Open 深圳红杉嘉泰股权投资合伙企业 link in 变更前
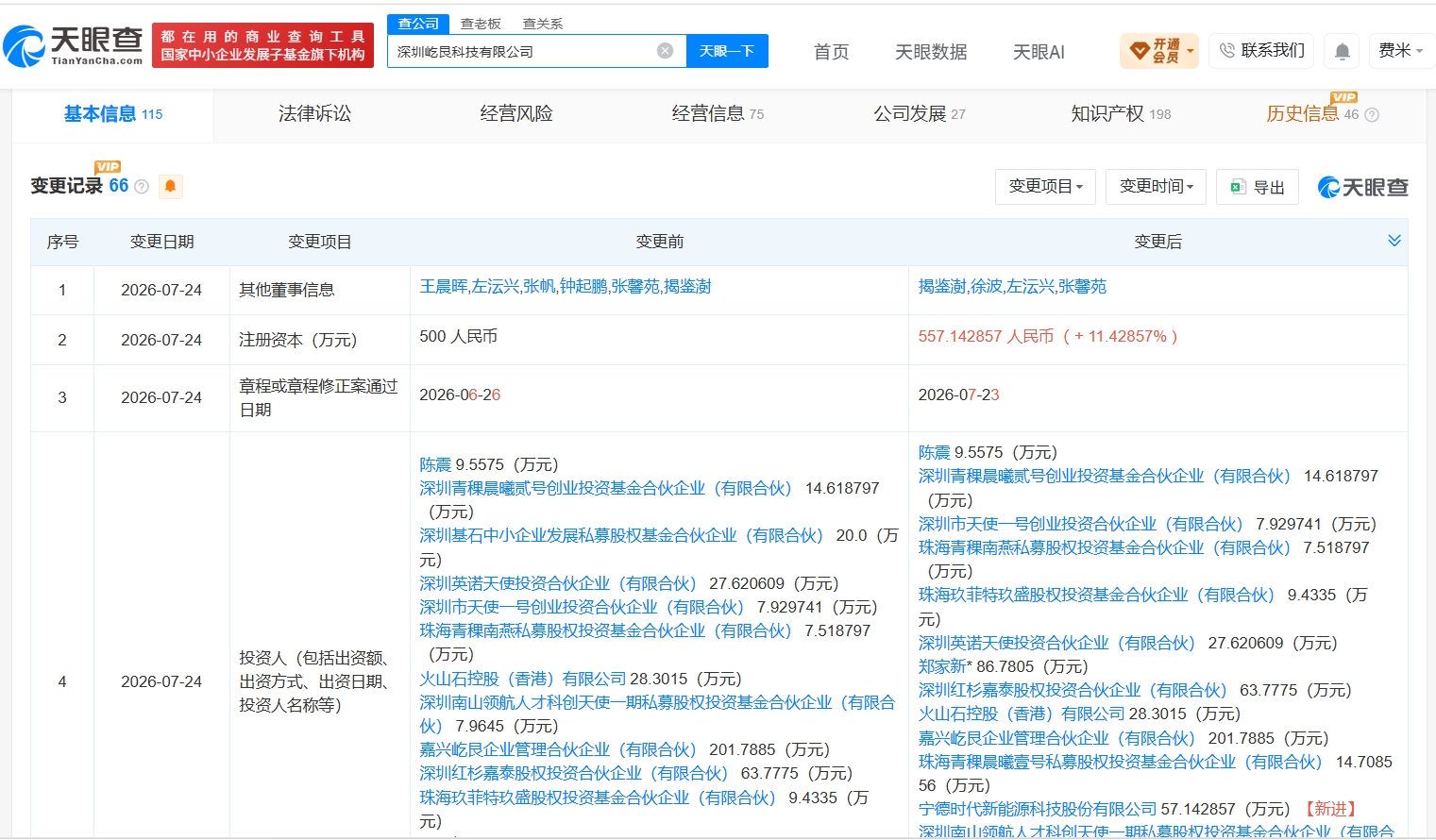 pos(574,773)
